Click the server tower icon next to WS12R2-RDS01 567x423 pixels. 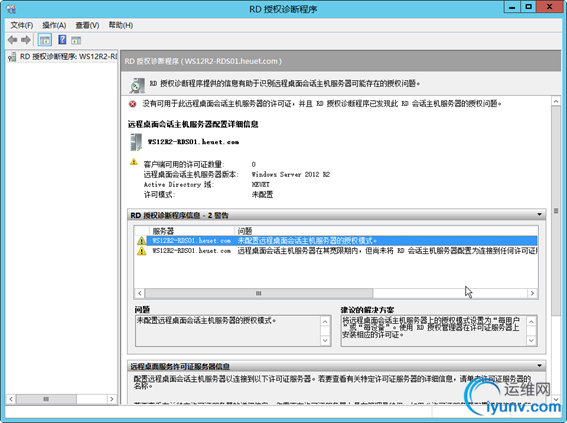(x=136, y=142)
